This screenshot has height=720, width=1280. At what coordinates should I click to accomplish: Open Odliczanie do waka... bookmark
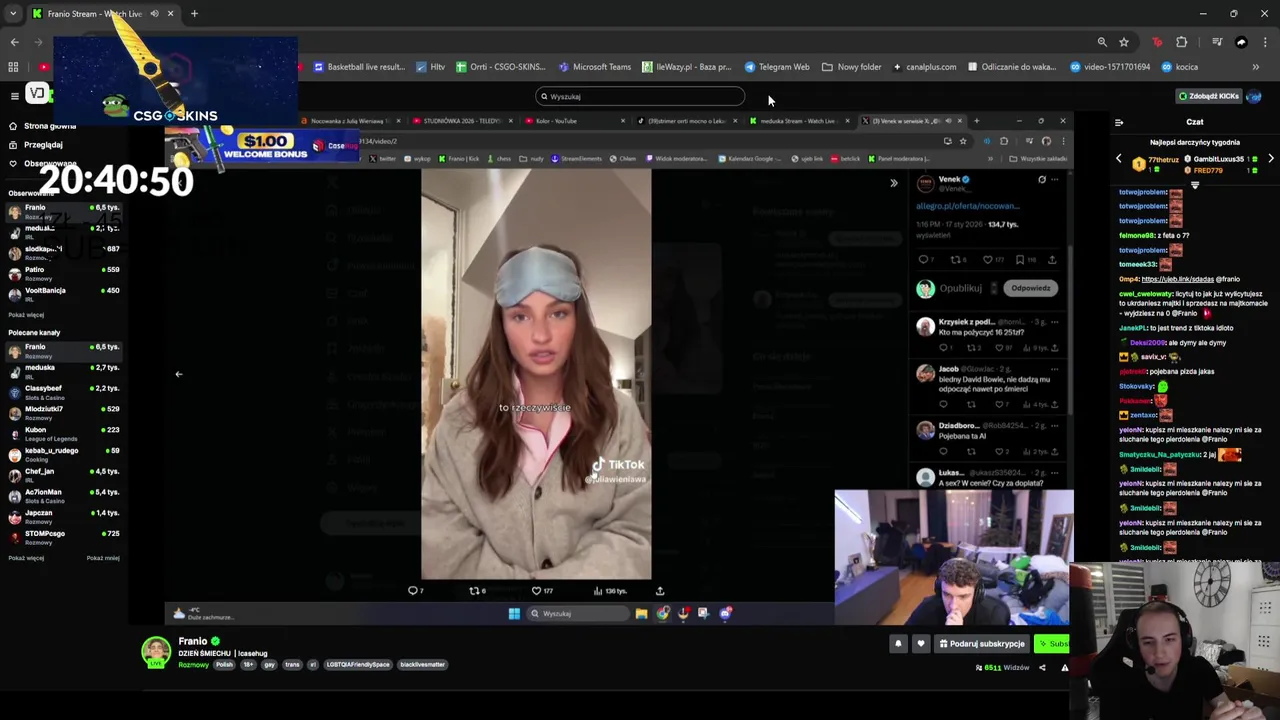(1012, 67)
